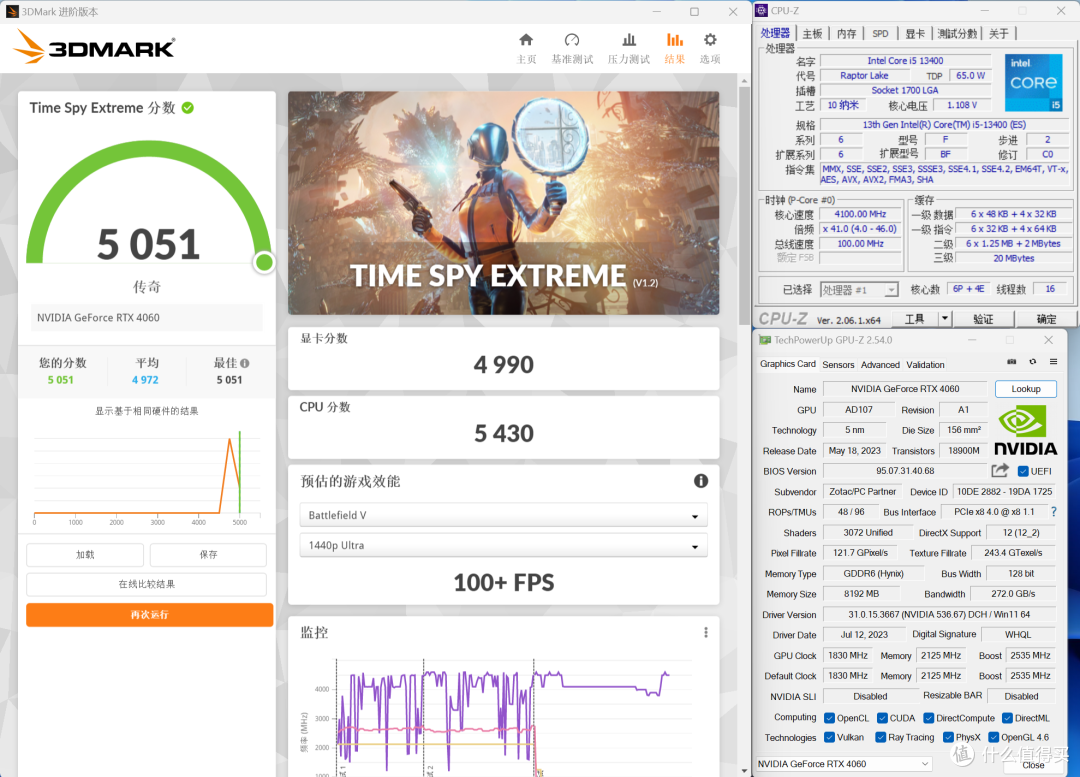Click the CPU-Z title bar app icon
Image resolution: width=1080 pixels, height=777 pixels.
point(761,10)
